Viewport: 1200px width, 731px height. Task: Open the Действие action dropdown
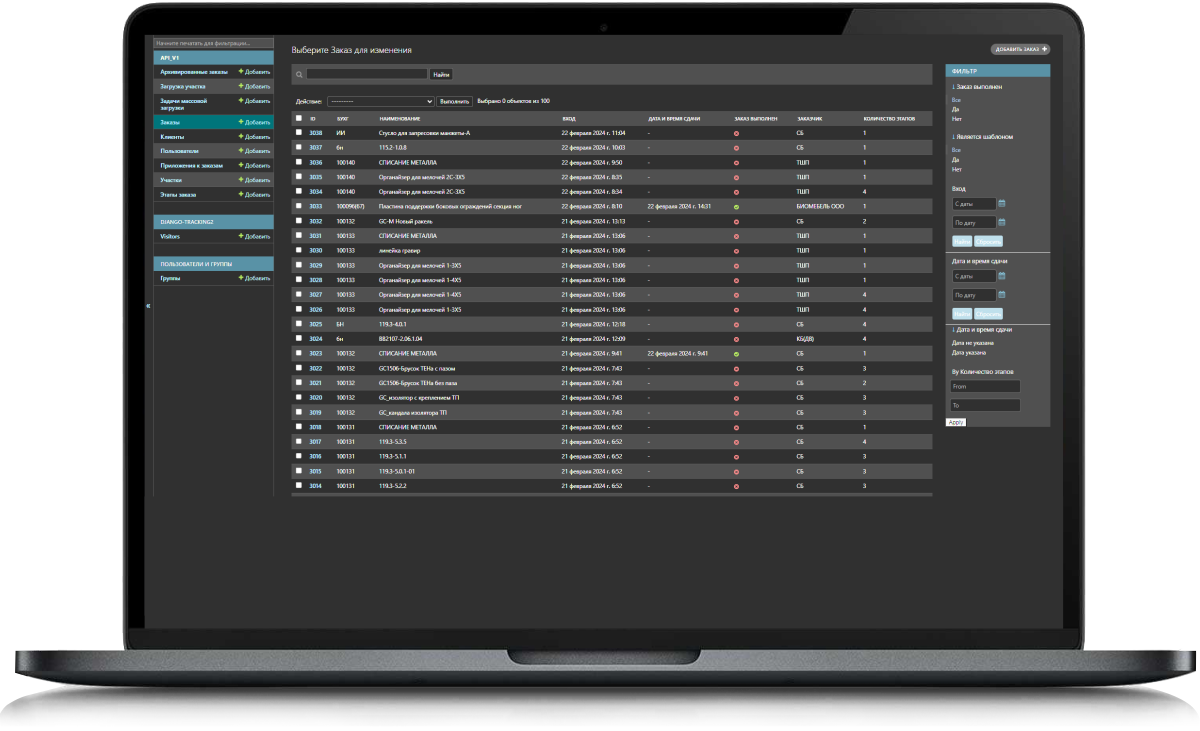[x=380, y=101]
